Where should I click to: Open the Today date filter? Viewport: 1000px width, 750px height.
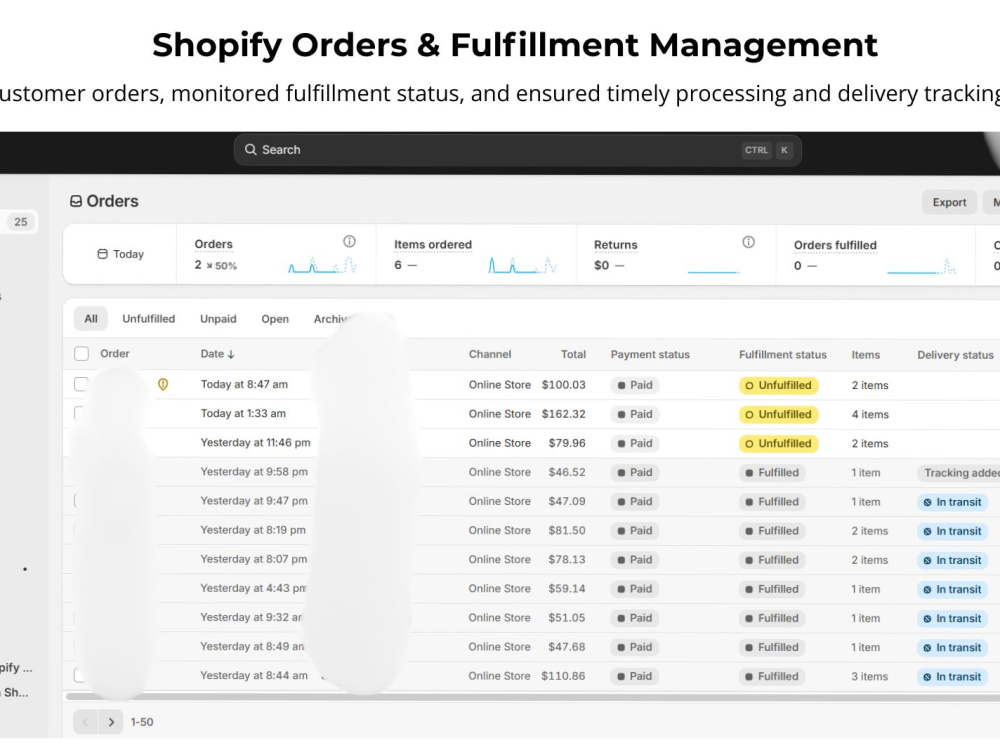coord(121,254)
